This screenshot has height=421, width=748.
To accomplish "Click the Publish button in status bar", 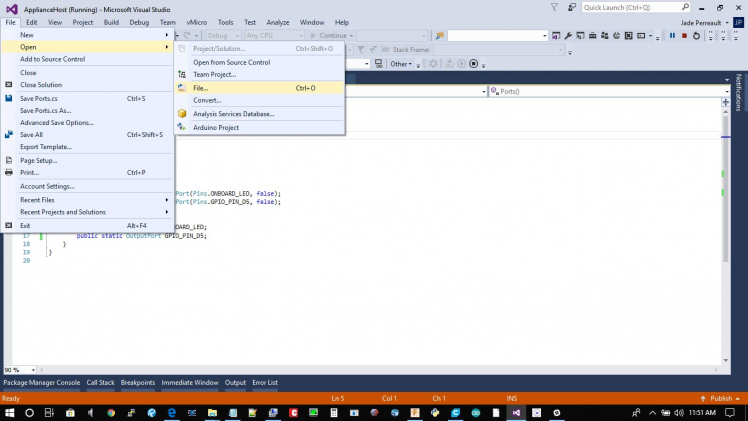I will click(721, 398).
